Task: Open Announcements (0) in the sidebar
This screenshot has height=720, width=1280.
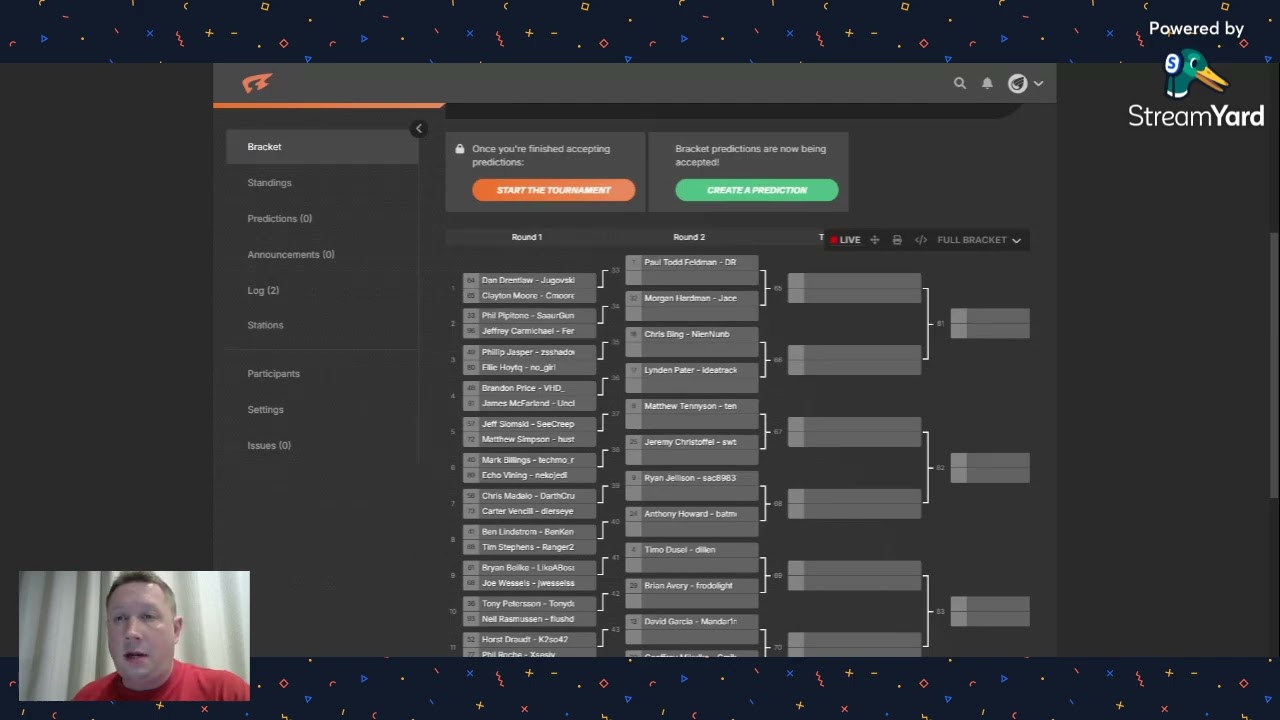Action: [x=291, y=255]
